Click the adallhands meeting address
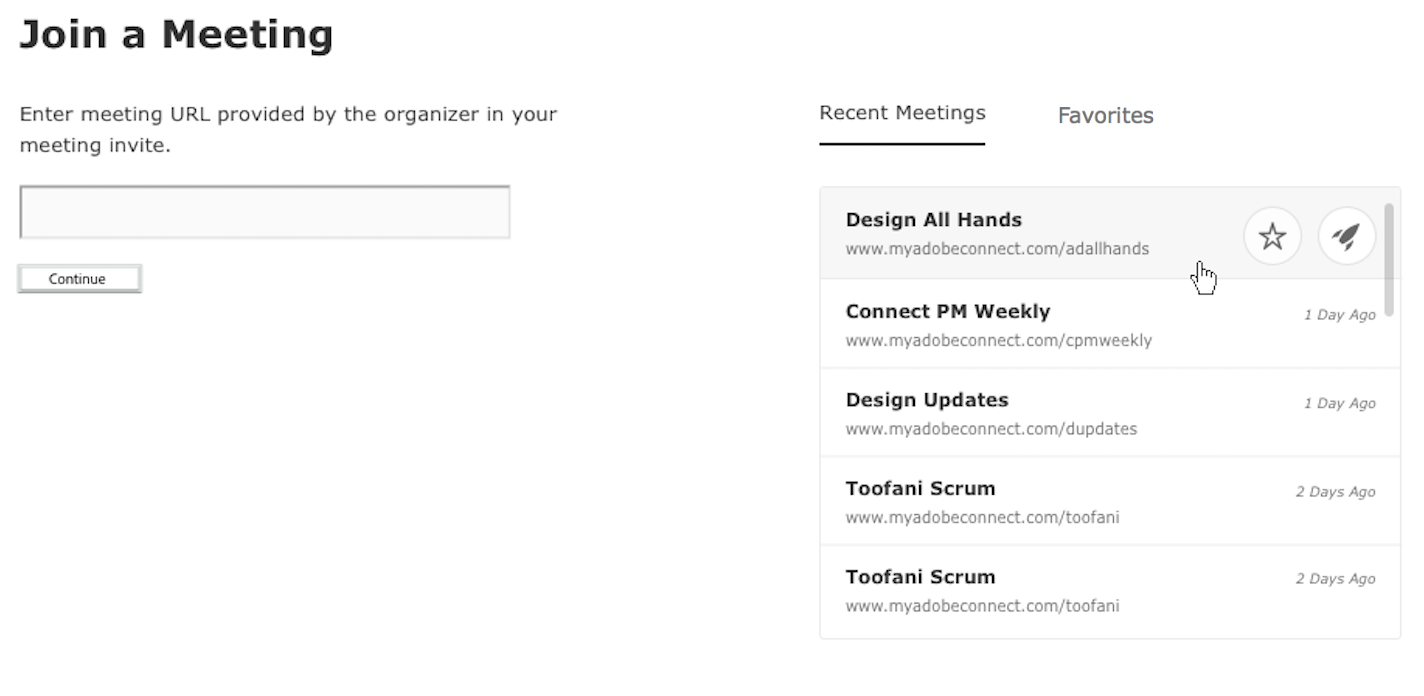The width and height of the screenshot is (1424, 696). [997, 248]
